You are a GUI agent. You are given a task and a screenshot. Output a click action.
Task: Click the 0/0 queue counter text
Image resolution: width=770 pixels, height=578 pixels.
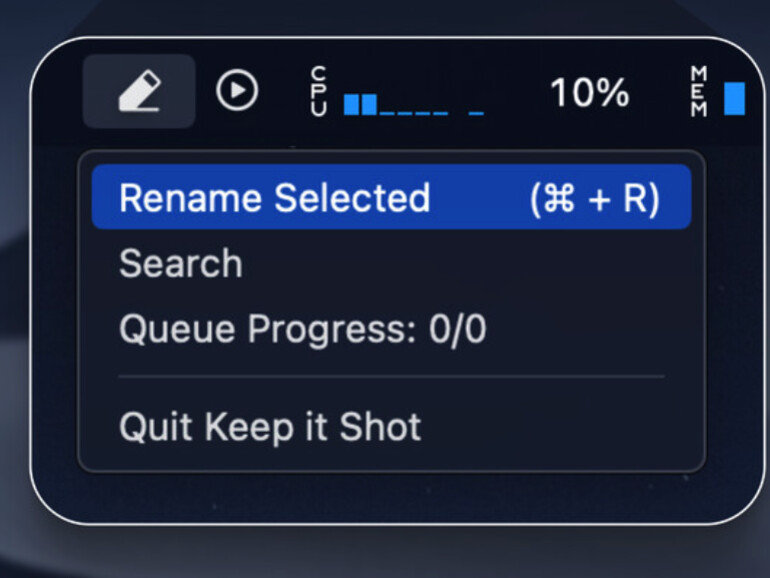(x=457, y=329)
